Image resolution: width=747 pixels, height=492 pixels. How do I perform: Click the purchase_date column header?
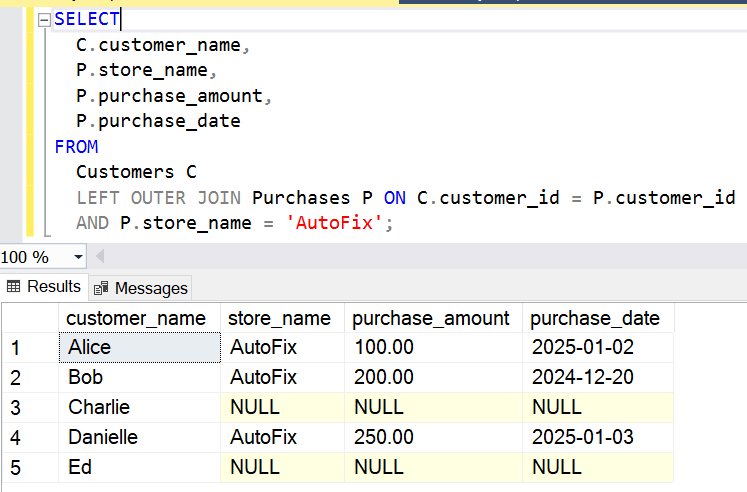[595, 318]
